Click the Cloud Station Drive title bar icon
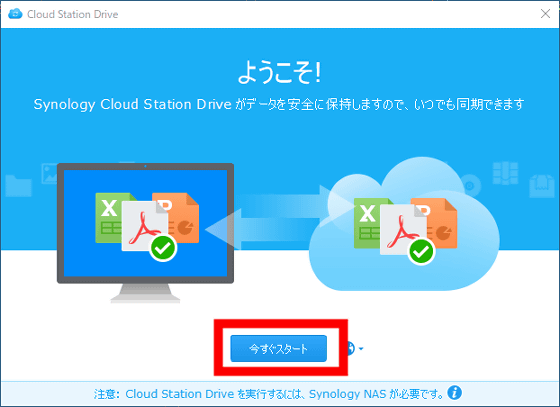This screenshot has width=560, height=407. click(15, 14)
